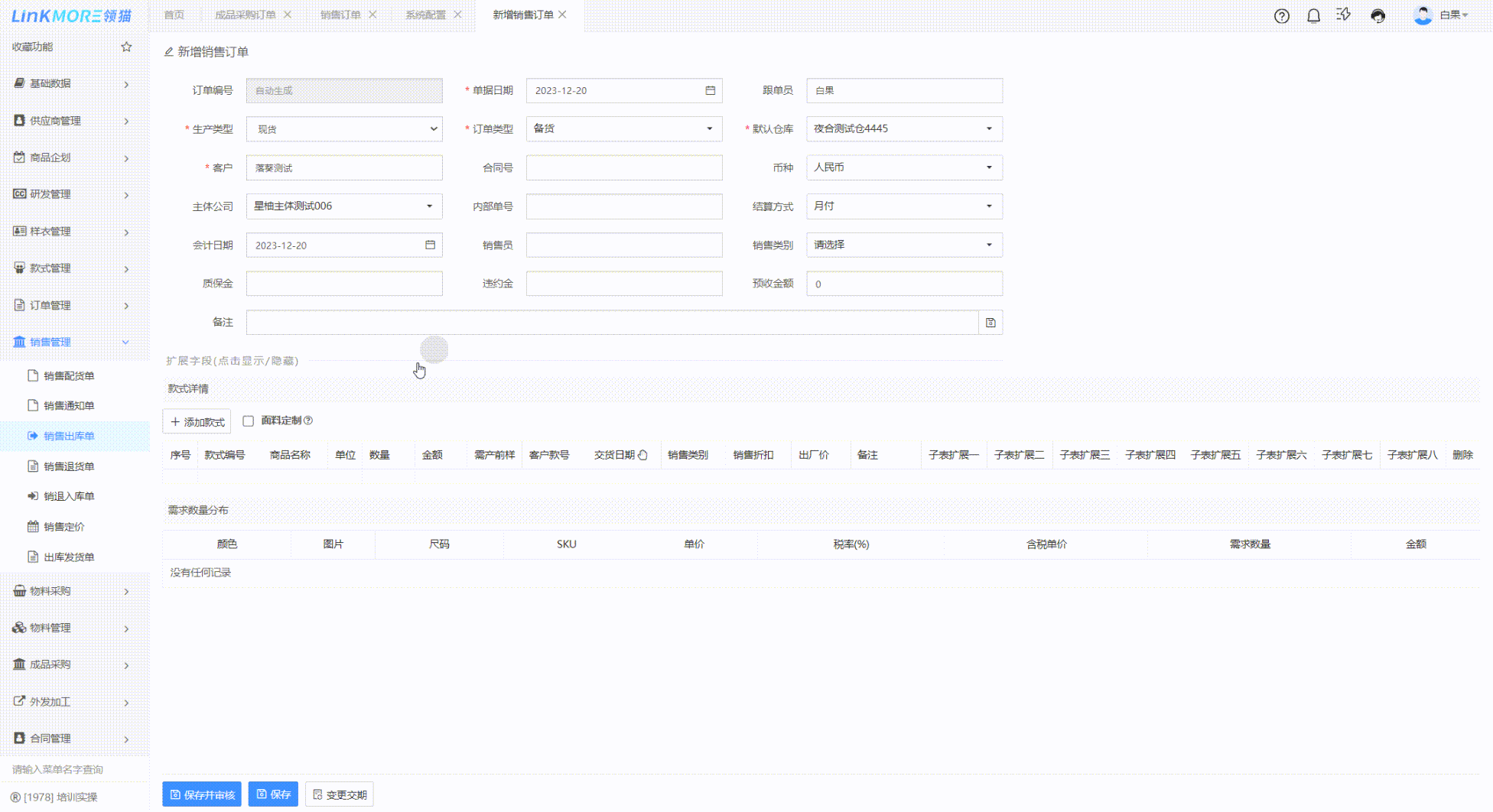Click the 添加款式 button
Image resolution: width=1493 pixels, height=812 pixels.
tap(197, 422)
